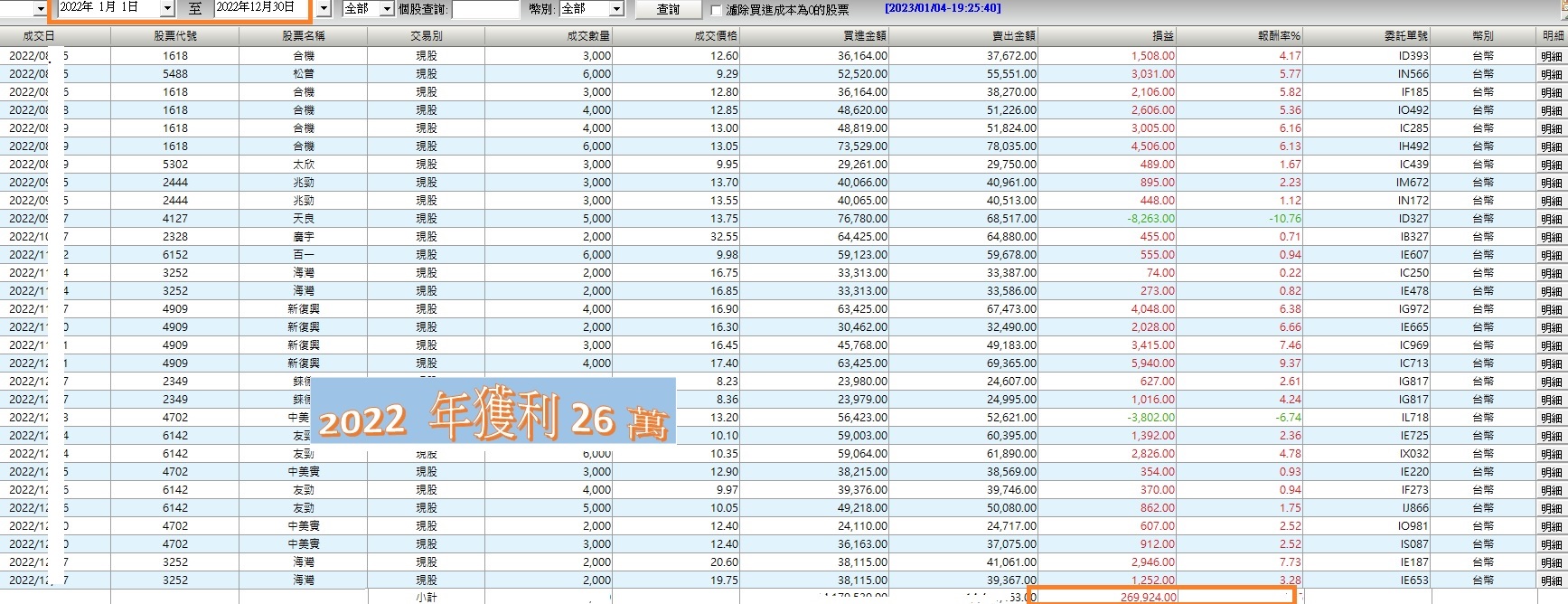
Task: Open 明細 for order ID393
Action: point(1551,56)
